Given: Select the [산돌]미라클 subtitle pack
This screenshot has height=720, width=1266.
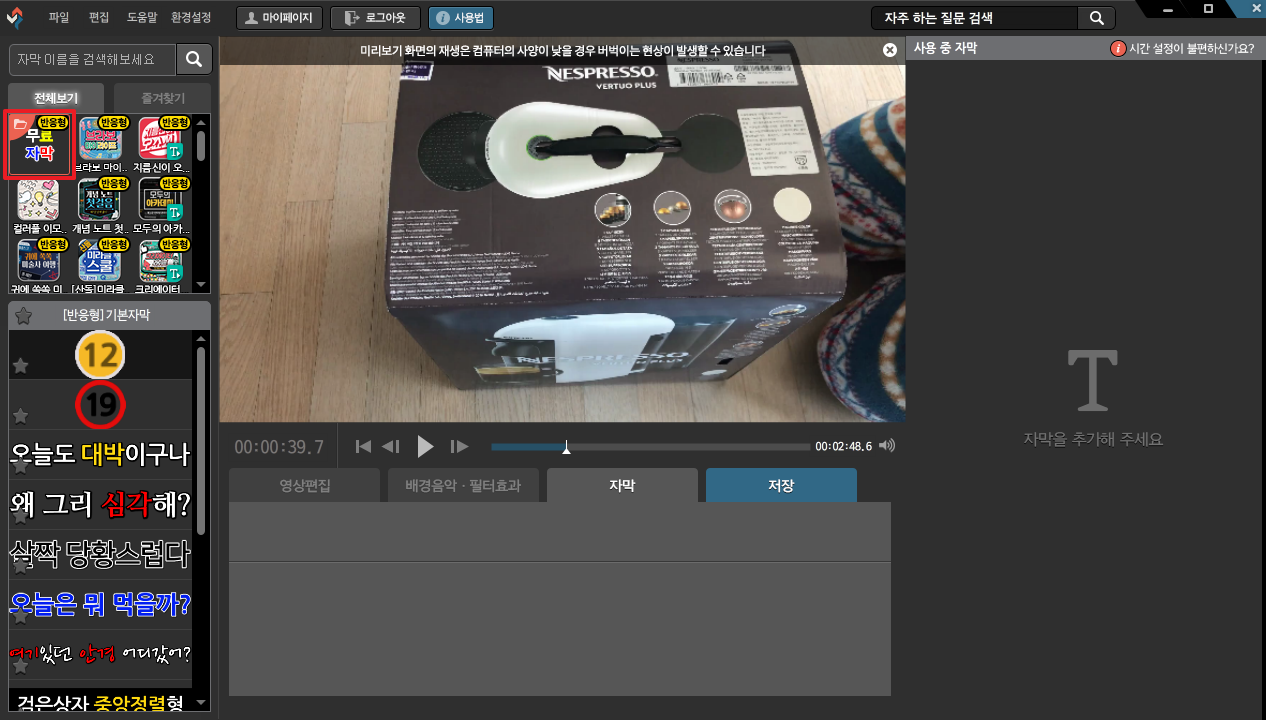Looking at the screenshot, I should click(x=99, y=266).
